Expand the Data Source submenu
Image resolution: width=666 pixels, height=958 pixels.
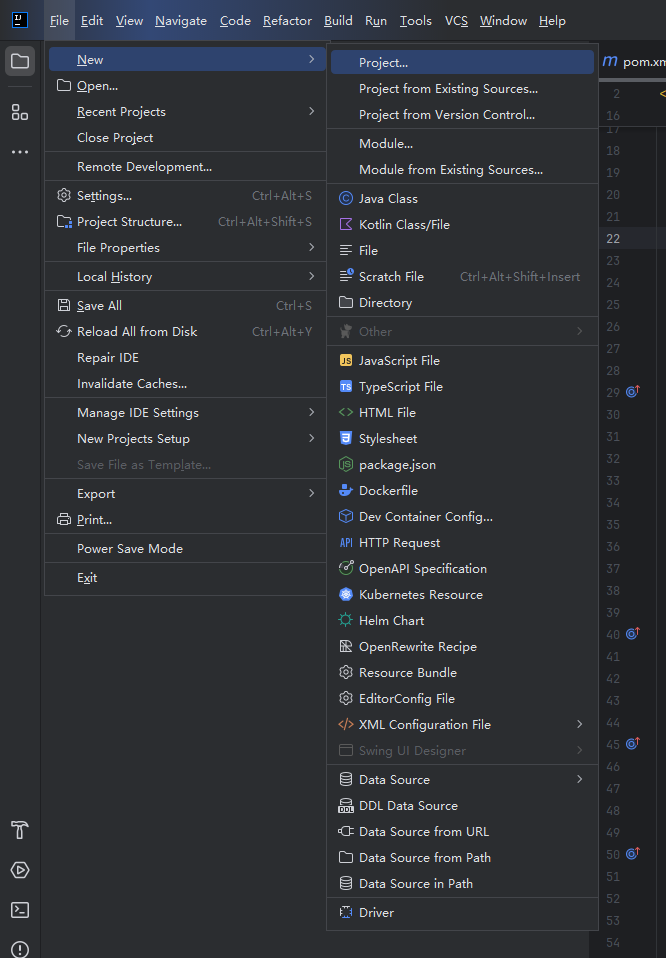tap(579, 779)
